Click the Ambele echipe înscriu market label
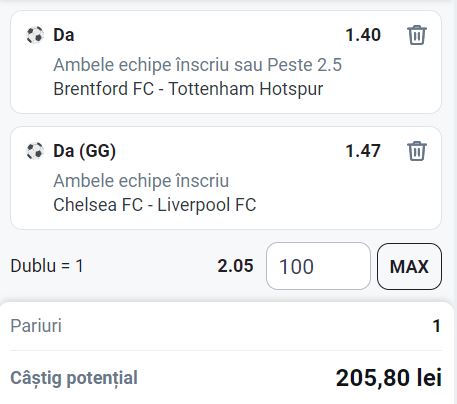 [141, 181]
